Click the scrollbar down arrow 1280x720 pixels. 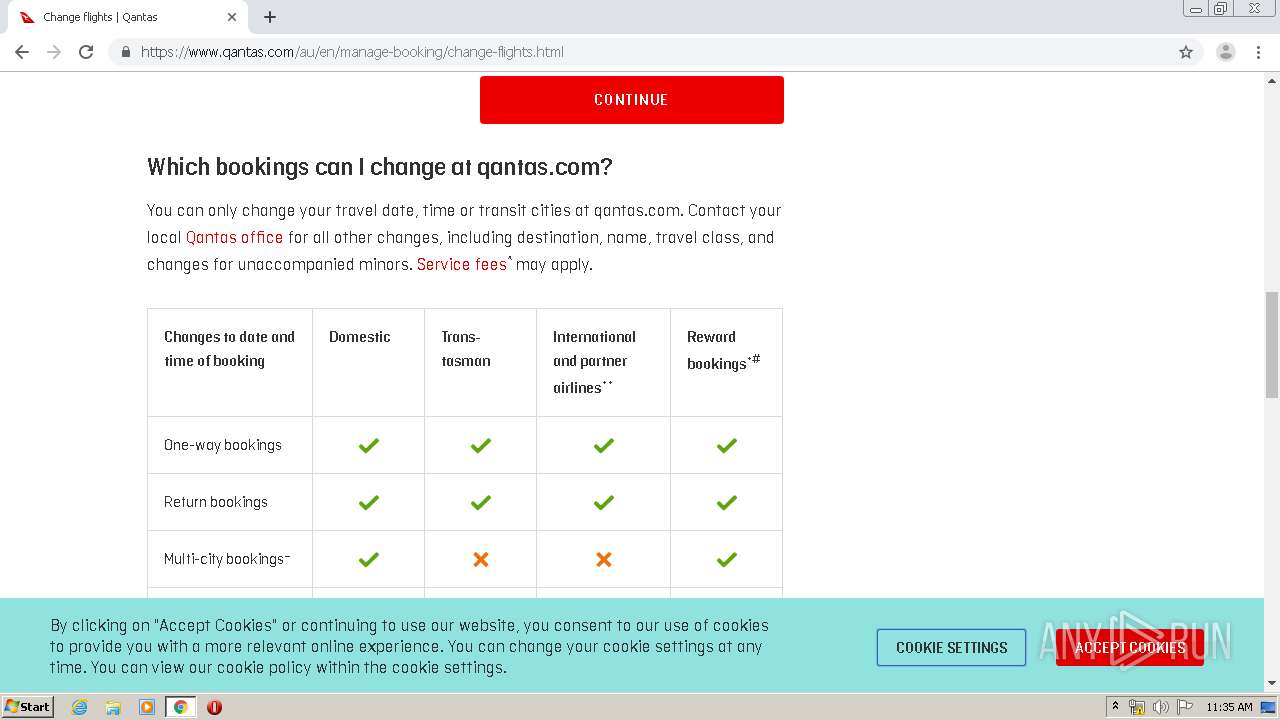1272,683
